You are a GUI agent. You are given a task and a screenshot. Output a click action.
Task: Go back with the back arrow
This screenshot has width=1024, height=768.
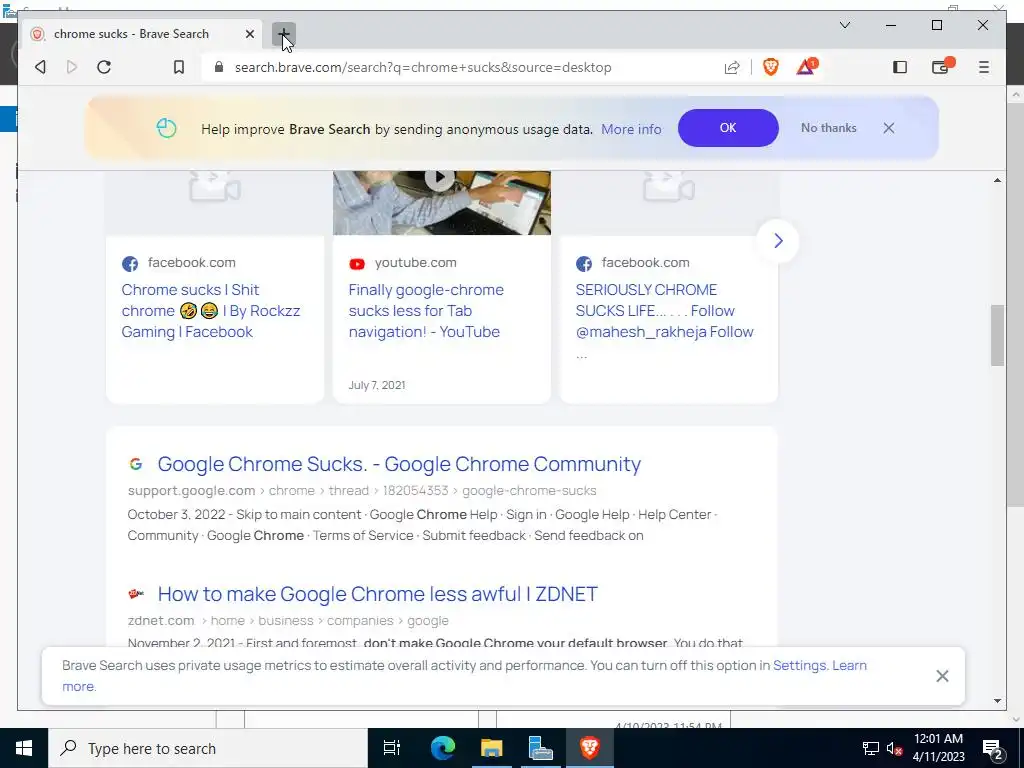coord(40,67)
